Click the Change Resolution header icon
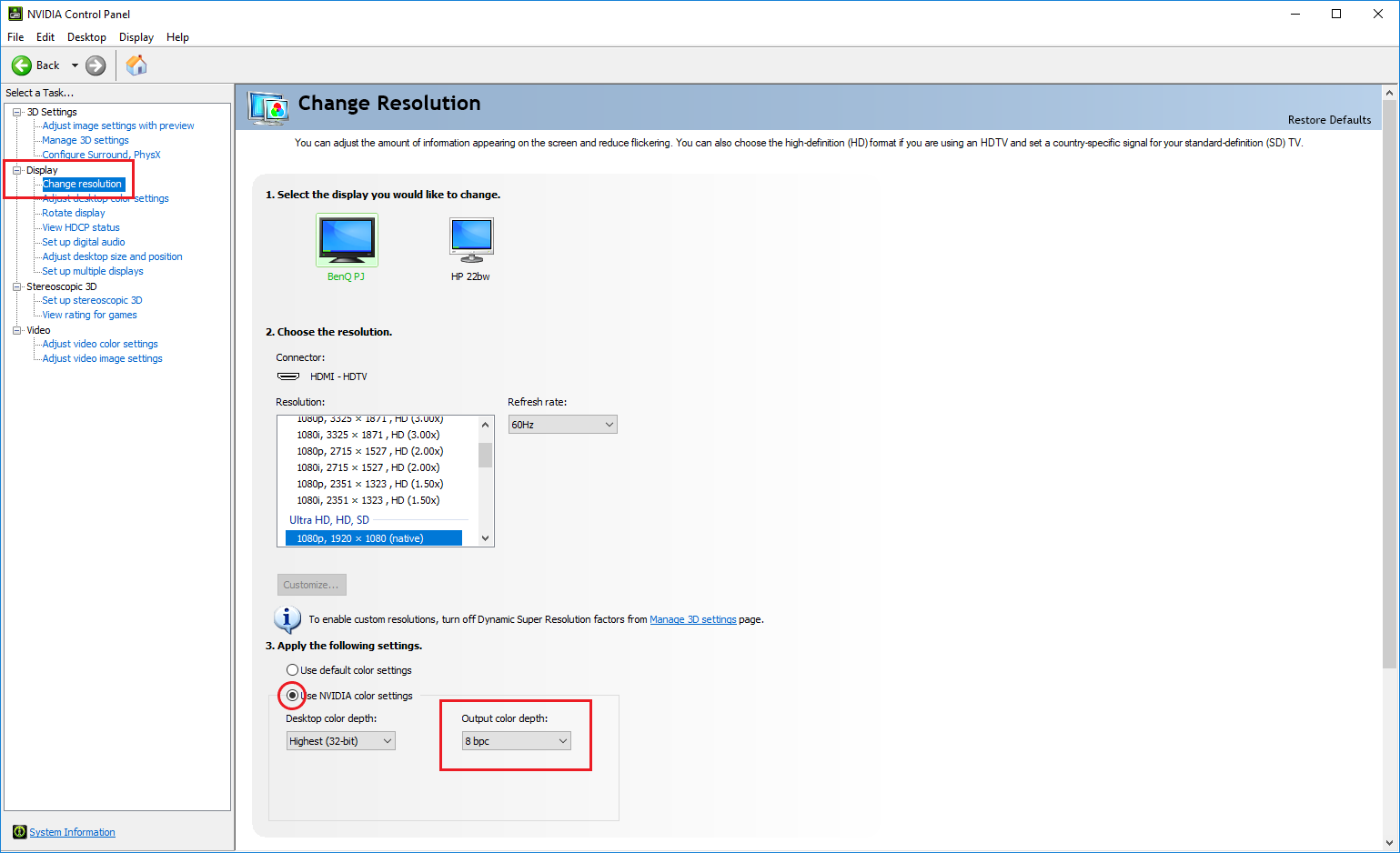The width and height of the screenshot is (1400, 853). tap(269, 108)
